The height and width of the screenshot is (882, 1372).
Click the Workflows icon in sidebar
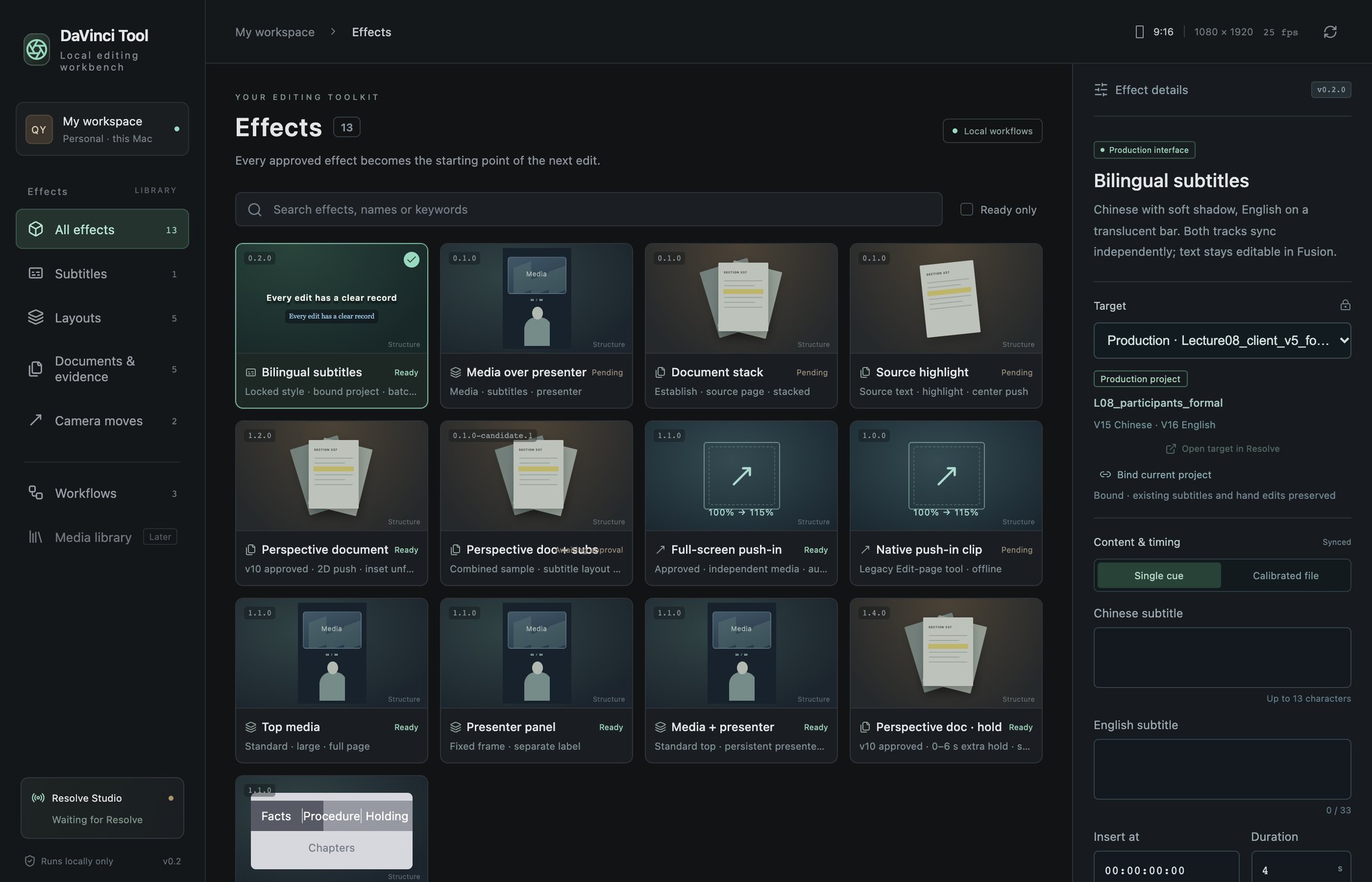coord(36,493)
